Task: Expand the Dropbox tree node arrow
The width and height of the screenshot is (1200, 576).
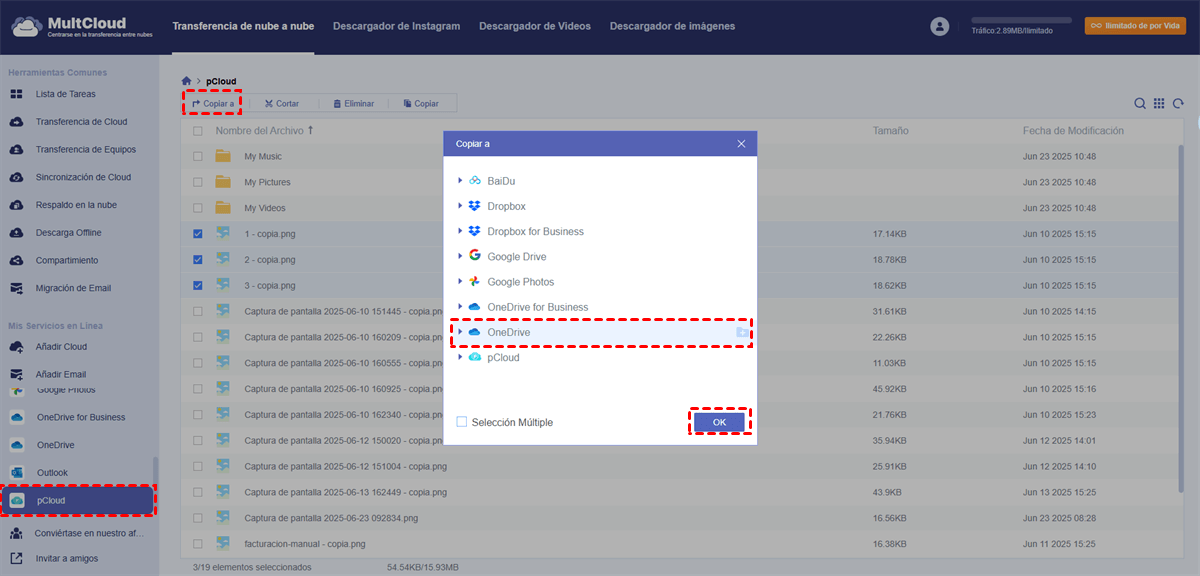Action: [460, 206]
